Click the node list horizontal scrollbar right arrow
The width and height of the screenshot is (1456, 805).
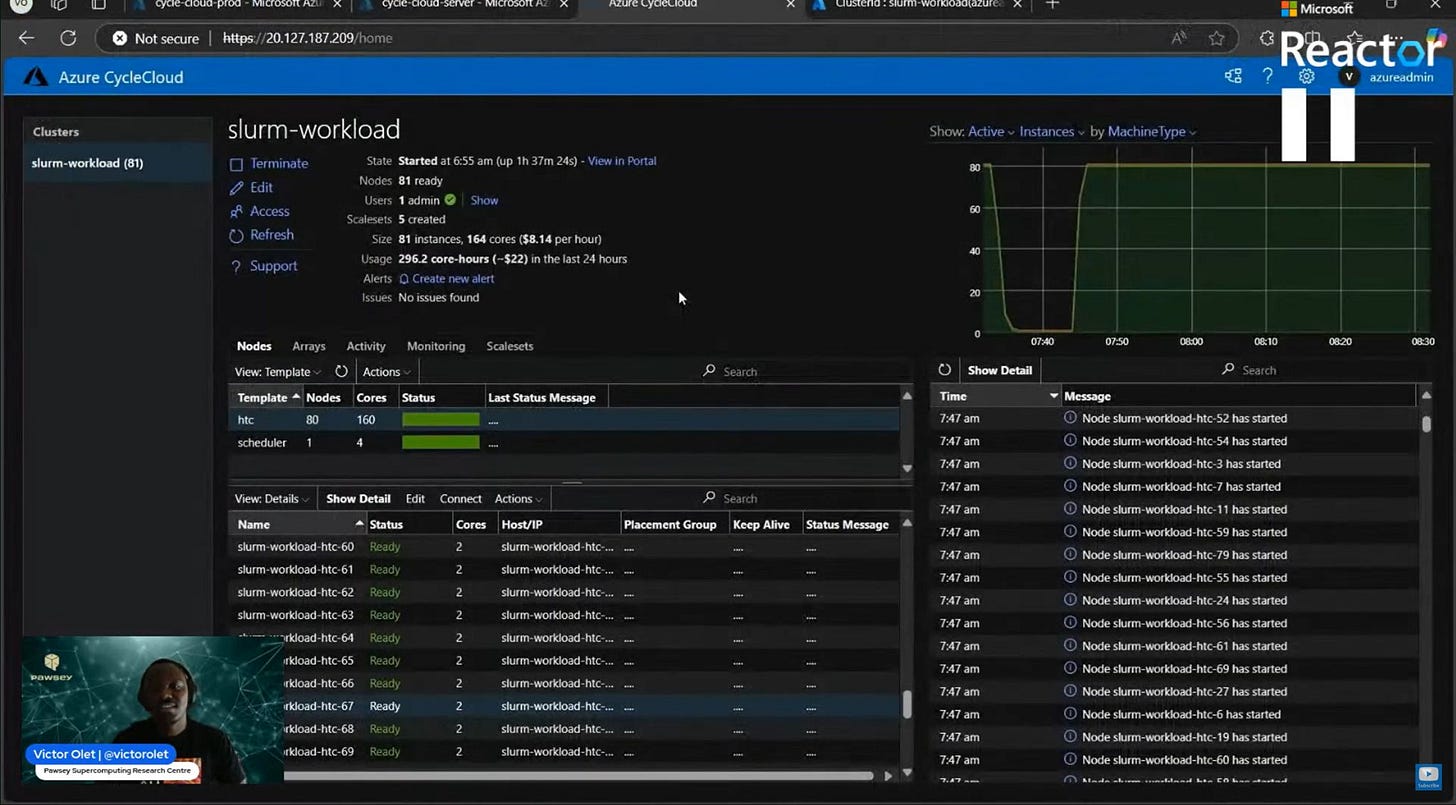coord(889,775)
